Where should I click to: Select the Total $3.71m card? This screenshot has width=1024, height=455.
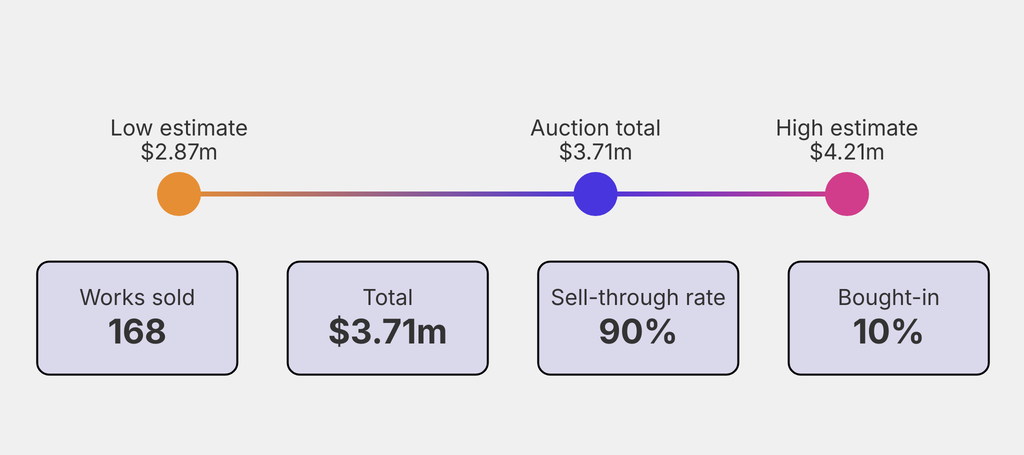click(388, 318)
